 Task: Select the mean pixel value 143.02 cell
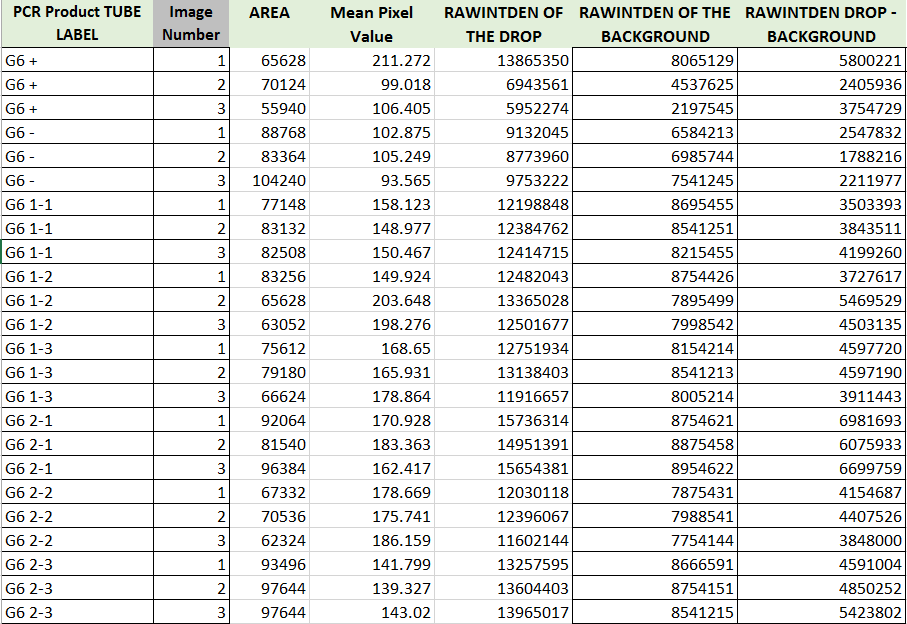pyautogui.click(x=371, y=612)
